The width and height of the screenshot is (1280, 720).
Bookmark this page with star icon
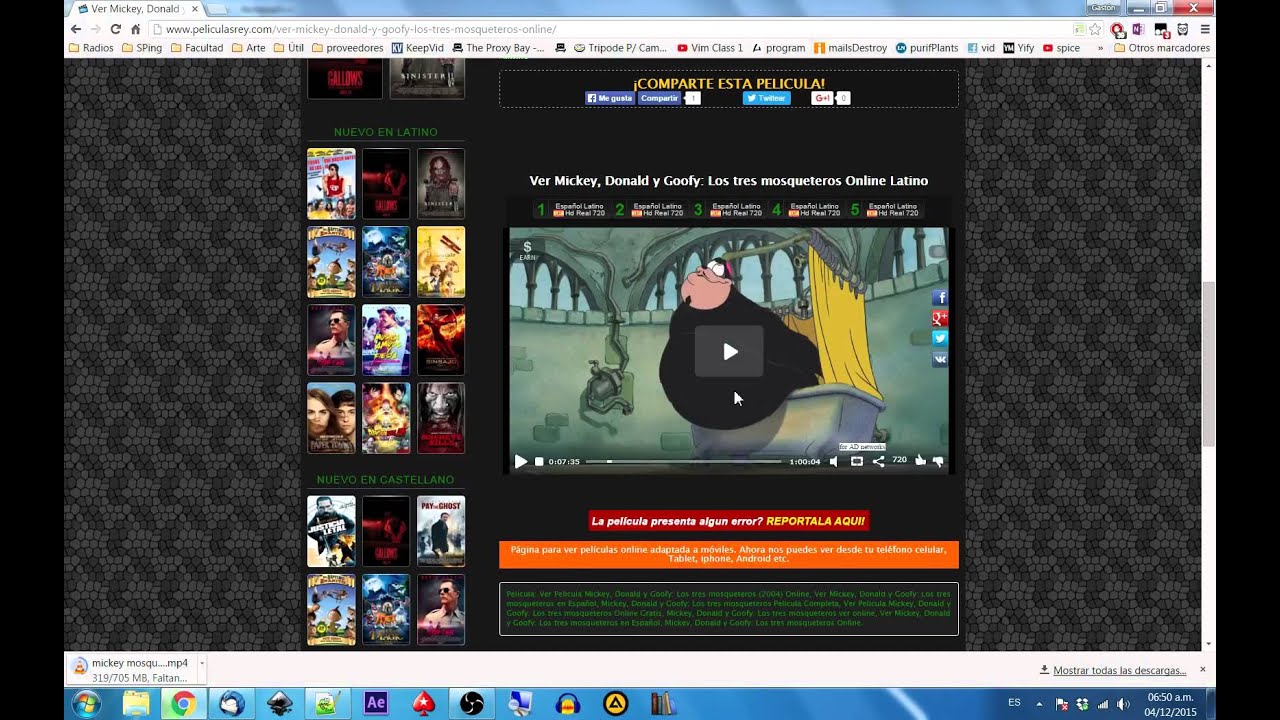click(x=1095, y=29)
